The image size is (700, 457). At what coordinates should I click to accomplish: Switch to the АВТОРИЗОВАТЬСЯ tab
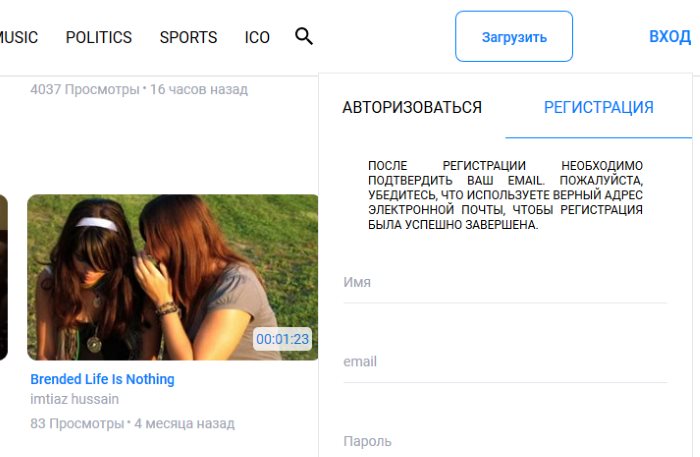tap(412, 108)
